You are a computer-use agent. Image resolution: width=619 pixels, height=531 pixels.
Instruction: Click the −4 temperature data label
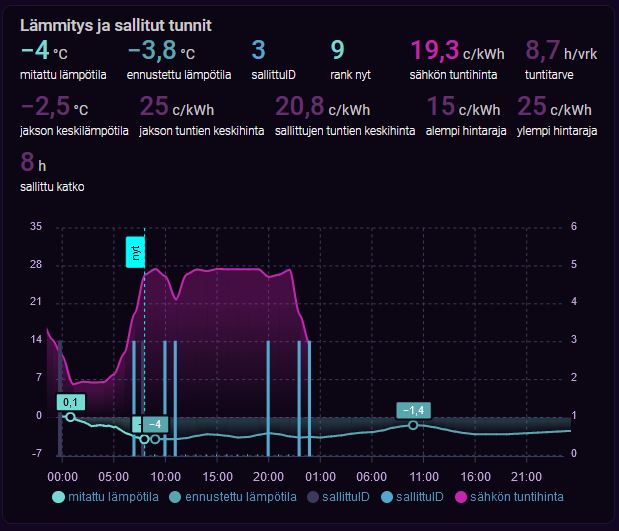155,424
